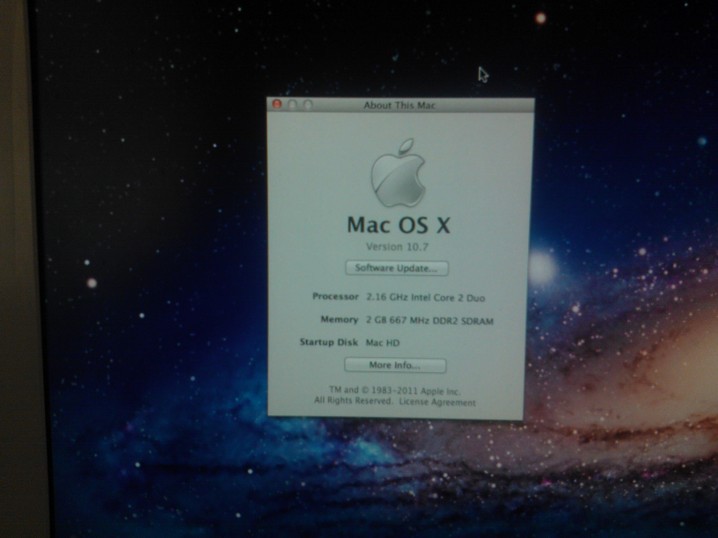Close the About This Mac window

pyautogui.click(x=277, y=104)
